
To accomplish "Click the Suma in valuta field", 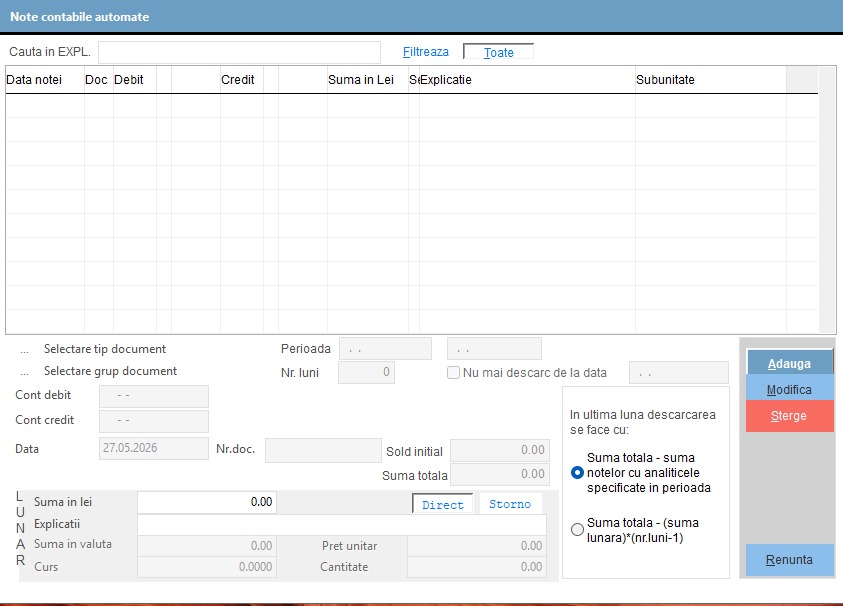I will 207,546.
